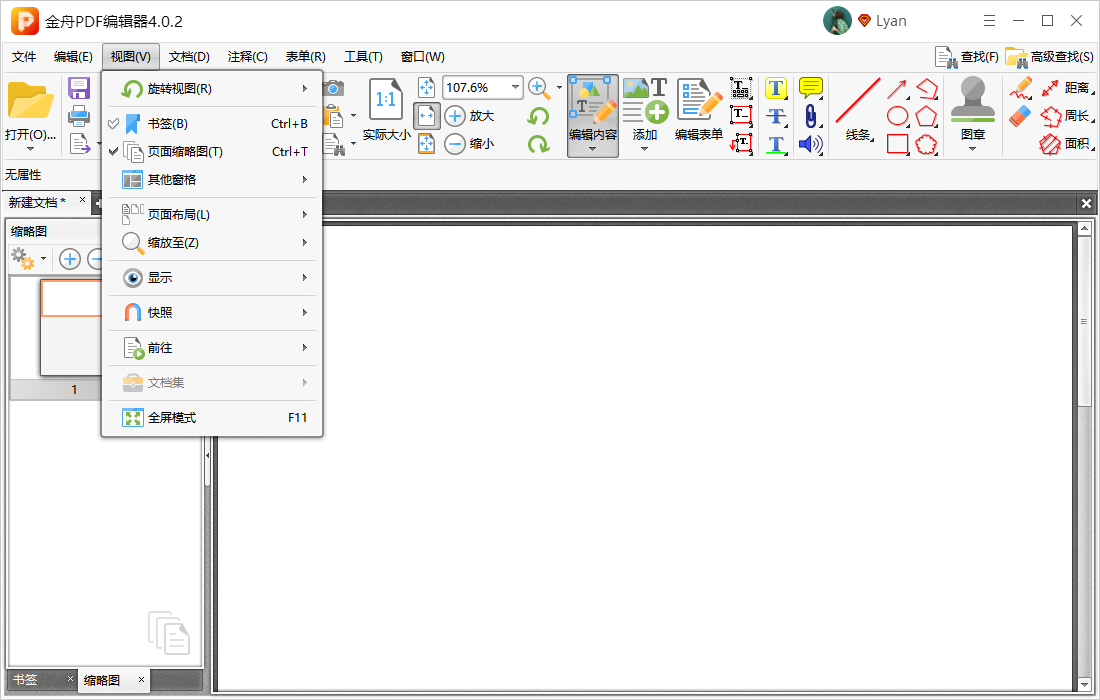Select the 距离 distance measuring tool

[1066, 88]
